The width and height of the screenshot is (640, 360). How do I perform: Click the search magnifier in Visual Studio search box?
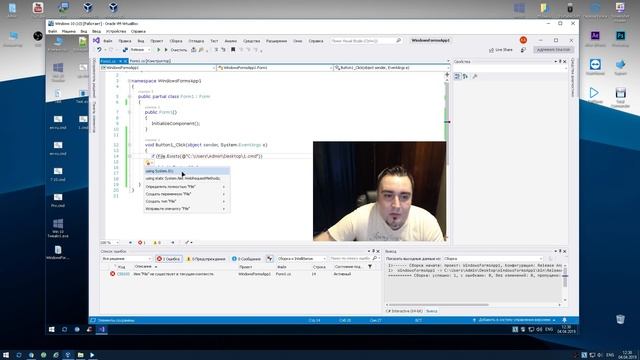pyautogui.click(x=398, y=40)
